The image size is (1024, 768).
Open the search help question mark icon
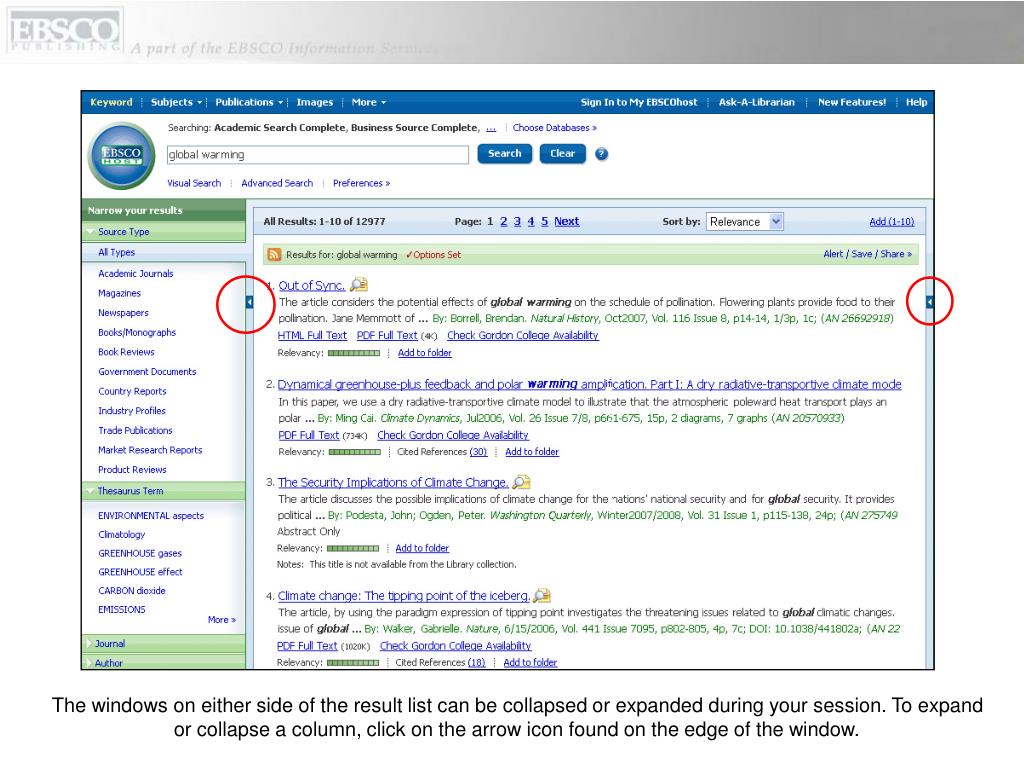click(601, 154)
